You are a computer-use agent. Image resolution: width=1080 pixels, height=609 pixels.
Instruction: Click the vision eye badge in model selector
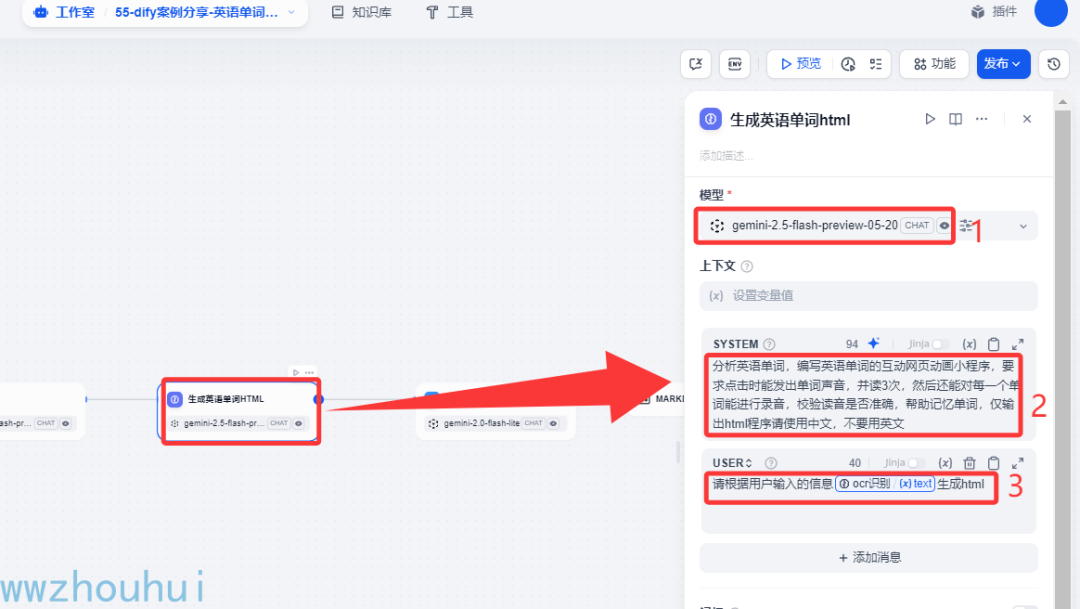pyautogui.click(x=944, y=225)
